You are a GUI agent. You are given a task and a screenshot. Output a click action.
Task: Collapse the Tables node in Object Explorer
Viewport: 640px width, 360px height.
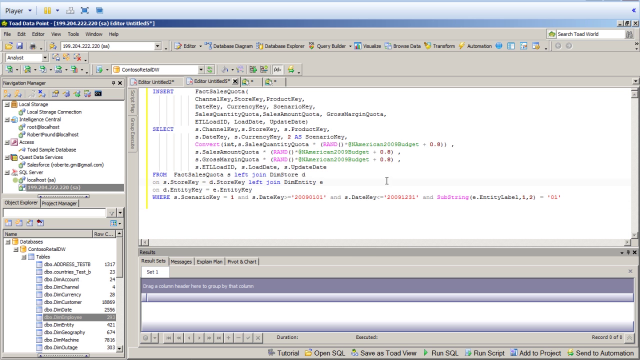coord(24,257)
